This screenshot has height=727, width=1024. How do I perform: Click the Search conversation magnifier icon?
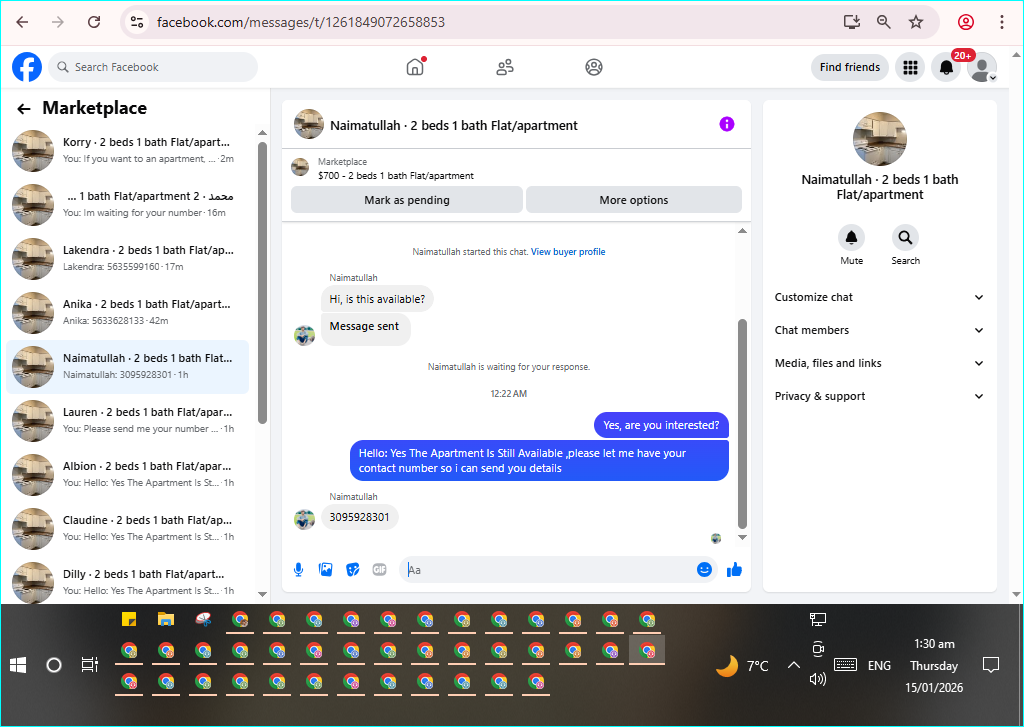point(905,238)
